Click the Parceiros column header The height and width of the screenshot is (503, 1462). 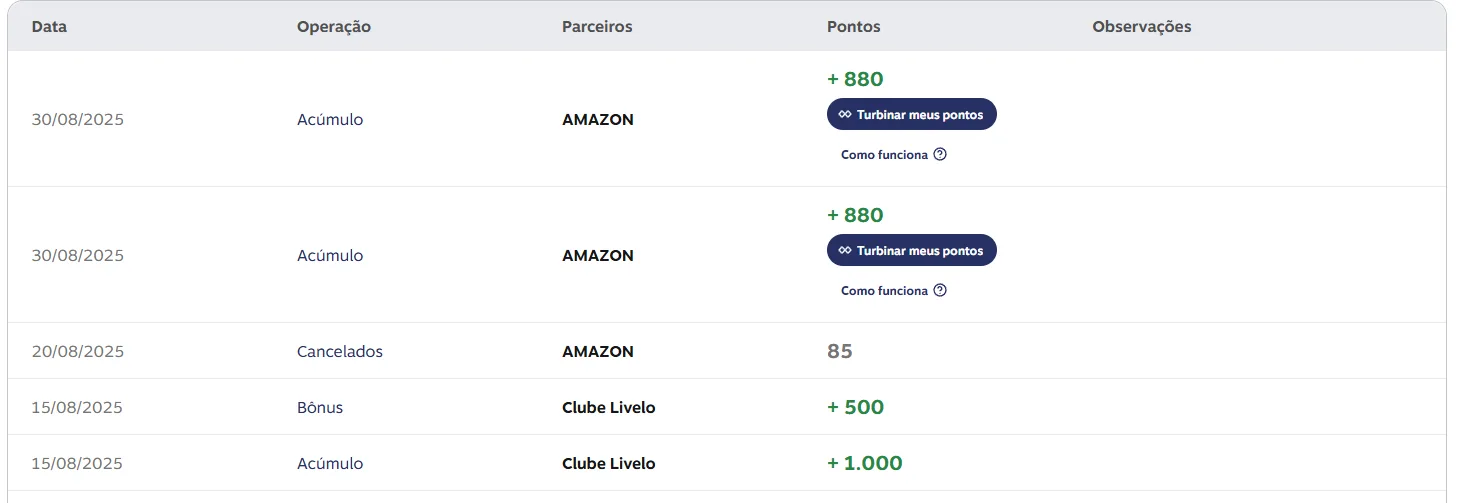[597, 27]
